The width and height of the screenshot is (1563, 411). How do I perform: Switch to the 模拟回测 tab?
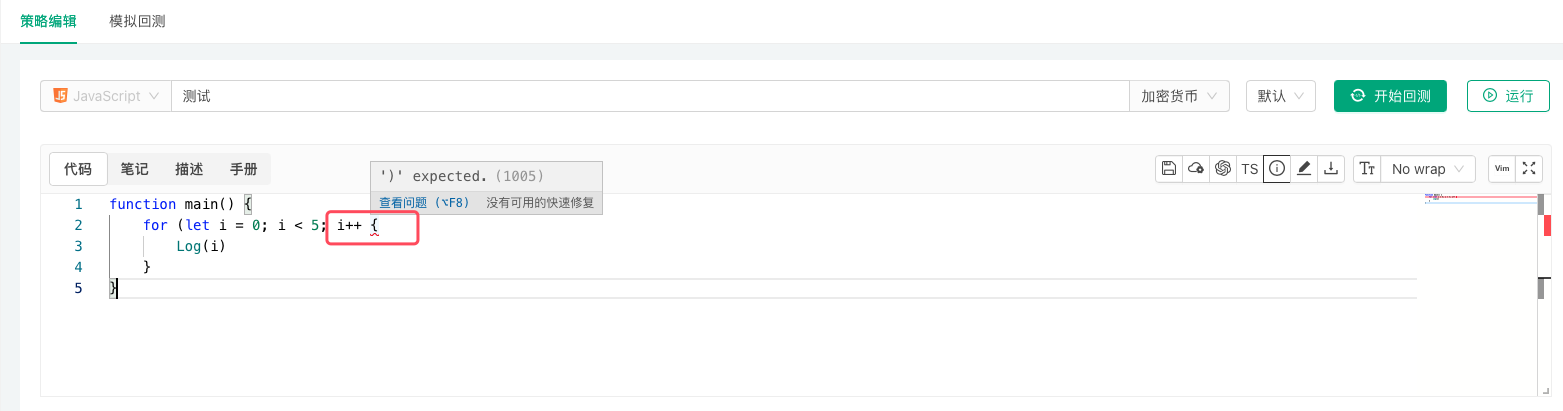point(137,21)
